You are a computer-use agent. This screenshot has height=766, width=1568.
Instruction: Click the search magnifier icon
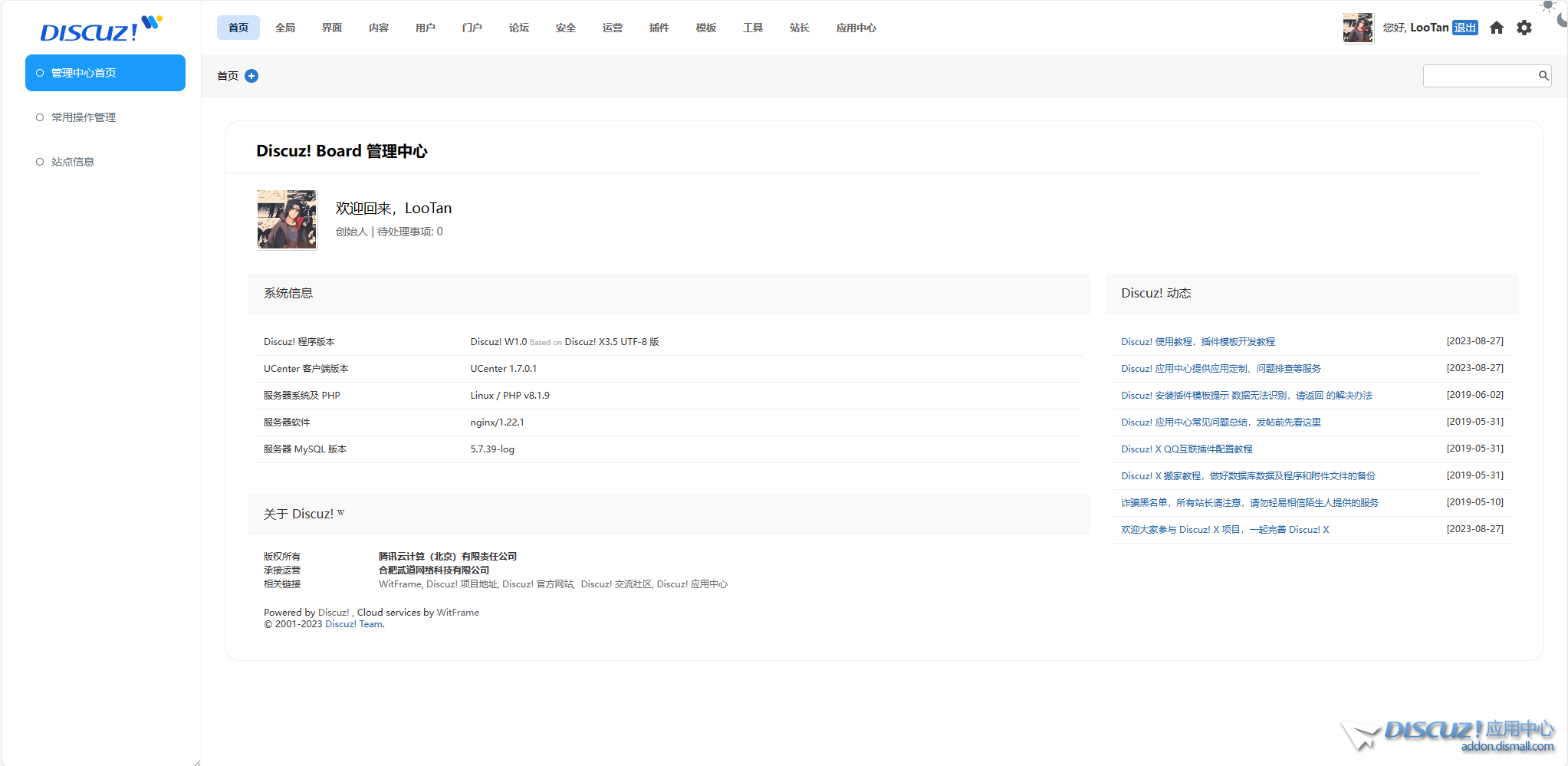[1543, 75]
